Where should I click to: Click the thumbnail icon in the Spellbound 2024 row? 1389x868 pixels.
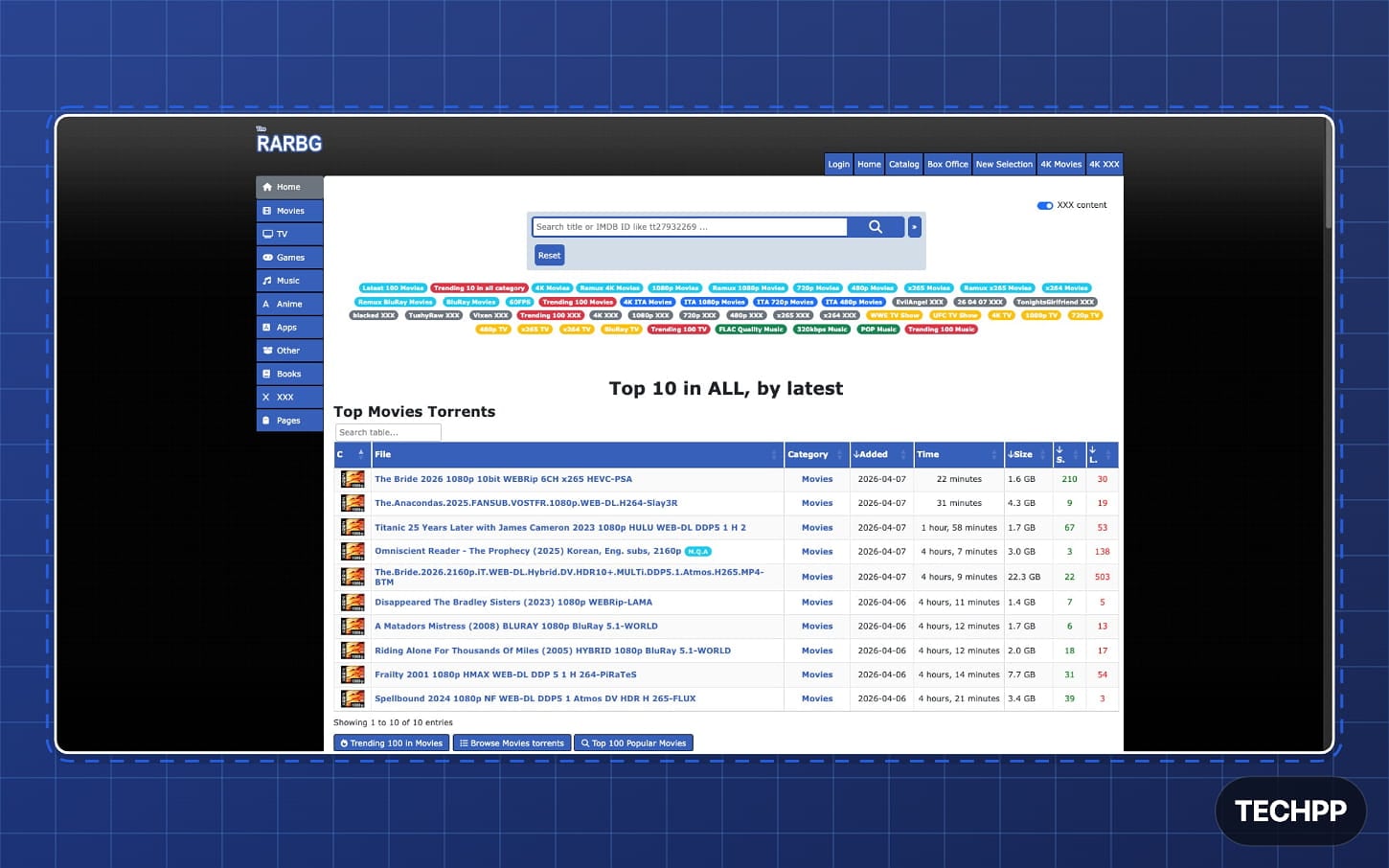tap(353, 698)
